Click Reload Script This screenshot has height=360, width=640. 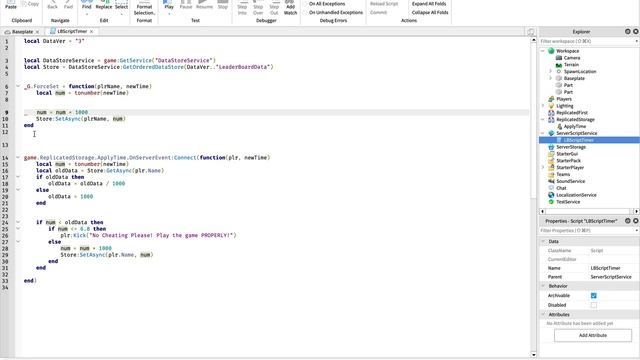coord(384,4)
